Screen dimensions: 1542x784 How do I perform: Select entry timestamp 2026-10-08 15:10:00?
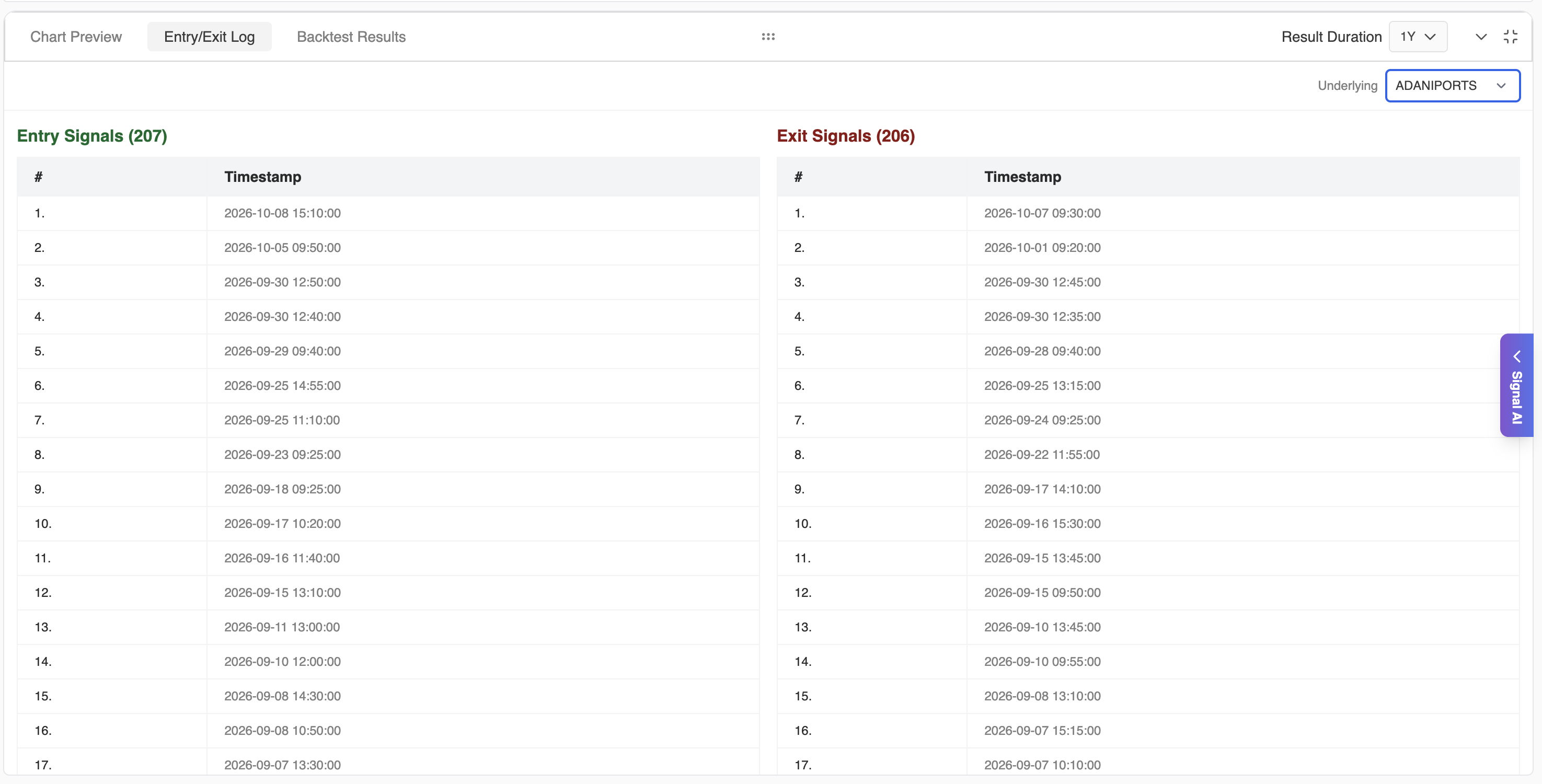[x=283, y=213]
